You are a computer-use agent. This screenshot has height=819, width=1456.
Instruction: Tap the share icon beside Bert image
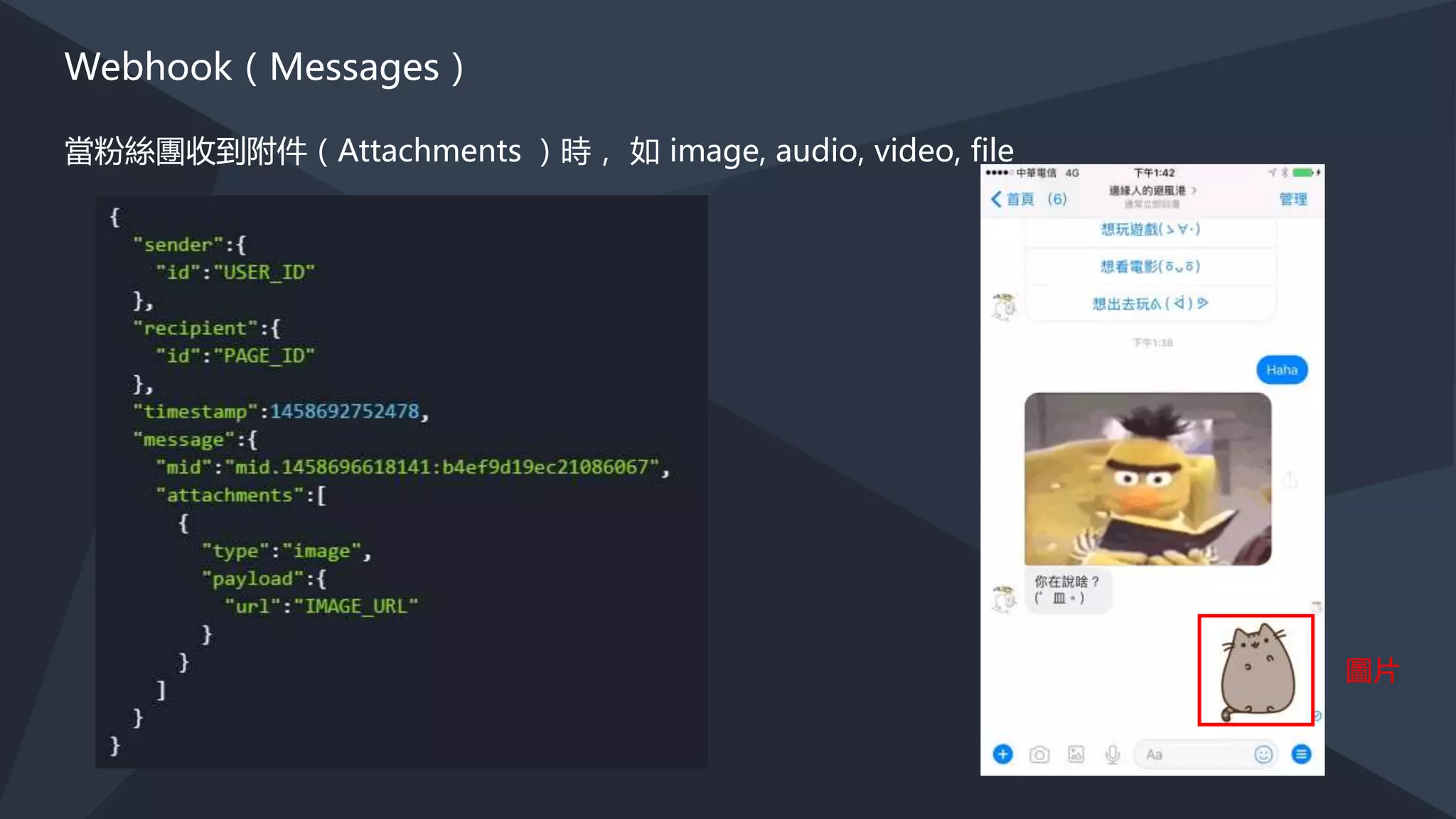point(1290,480)
